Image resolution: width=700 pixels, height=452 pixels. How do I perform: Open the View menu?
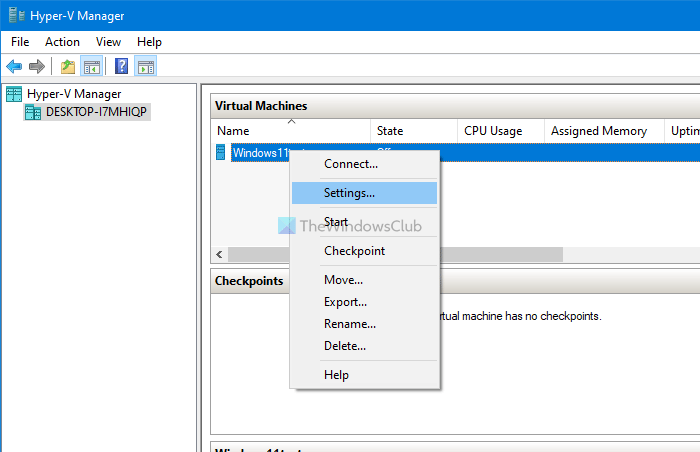pyautogui.click(x=108, y=42)
